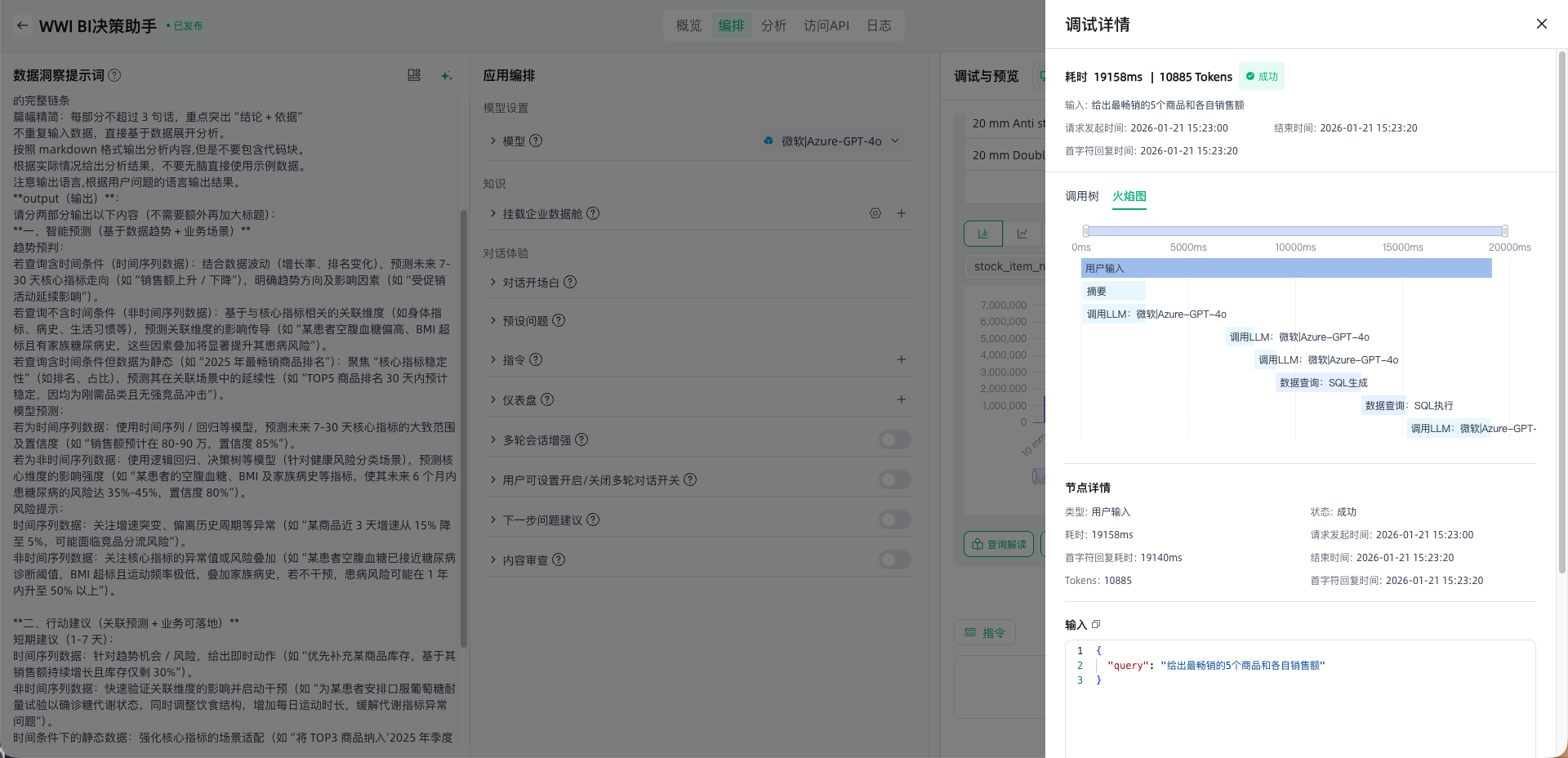The height and width of the screenshot is (758, 1568).
Task: Click the 查询解读 button
Action: click(999, 544)
